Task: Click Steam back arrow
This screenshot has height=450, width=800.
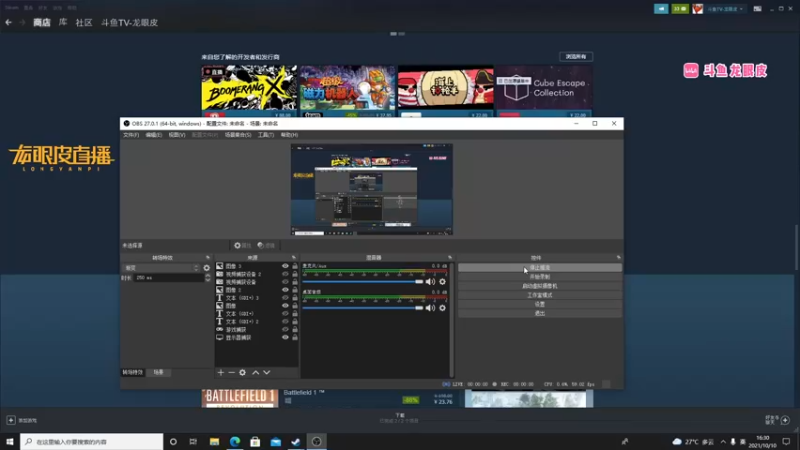Action: click(9, 22)
